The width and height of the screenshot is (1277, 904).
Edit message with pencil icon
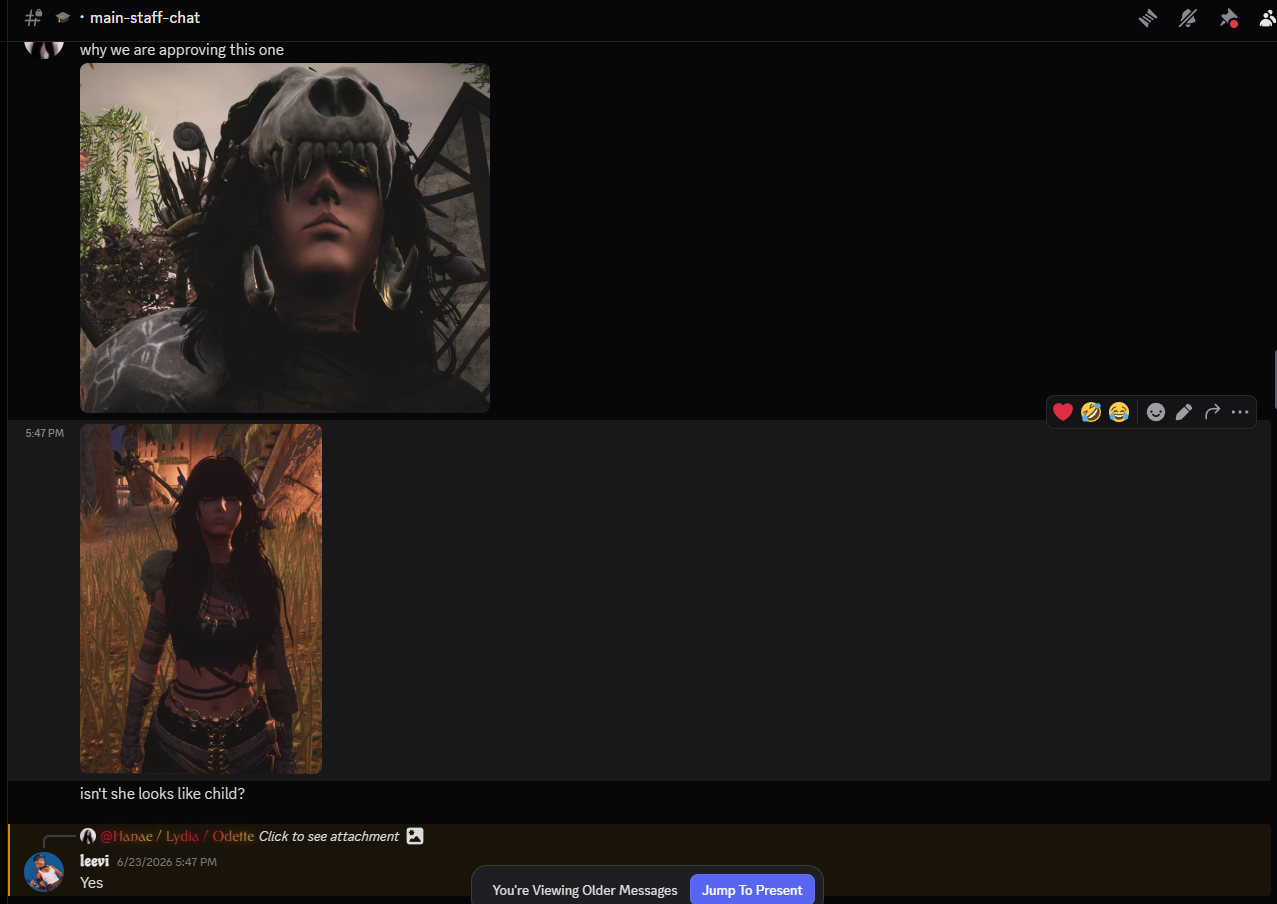click(1184, 412)
